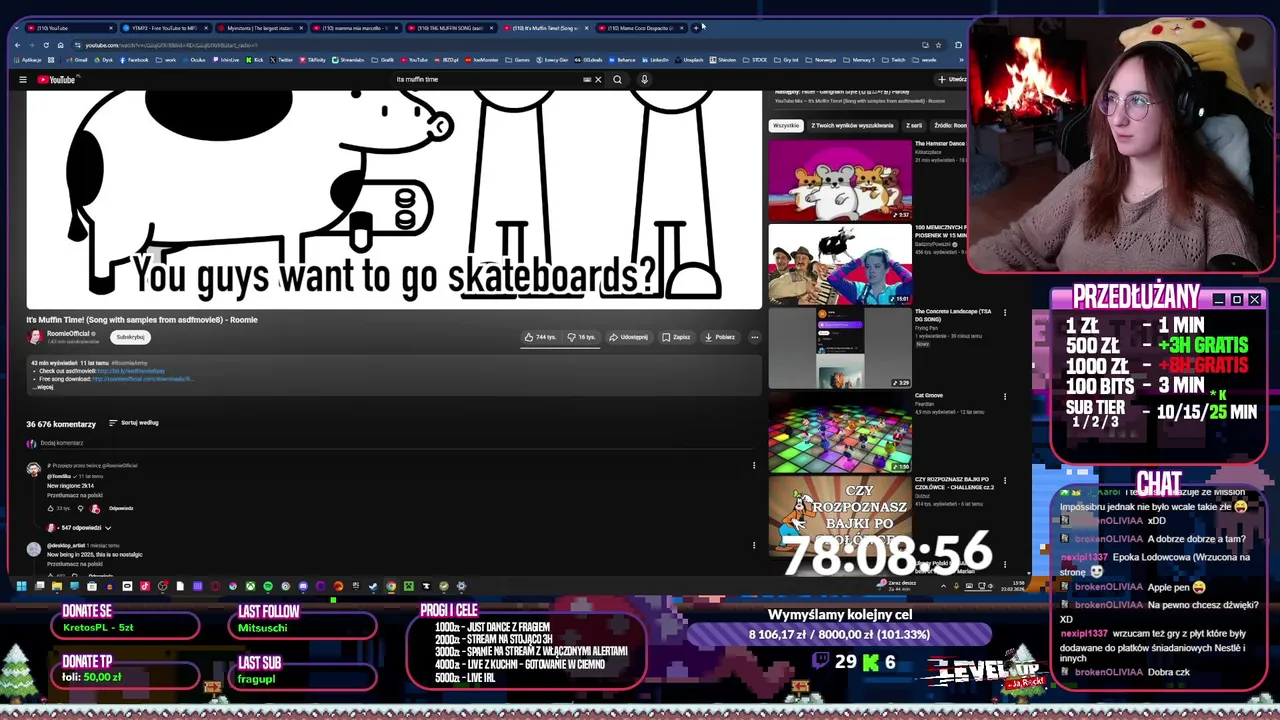Open options for the Cat Groove video
The height and width of the screenshot is (720, 1280).
[x=1005, y=397]
